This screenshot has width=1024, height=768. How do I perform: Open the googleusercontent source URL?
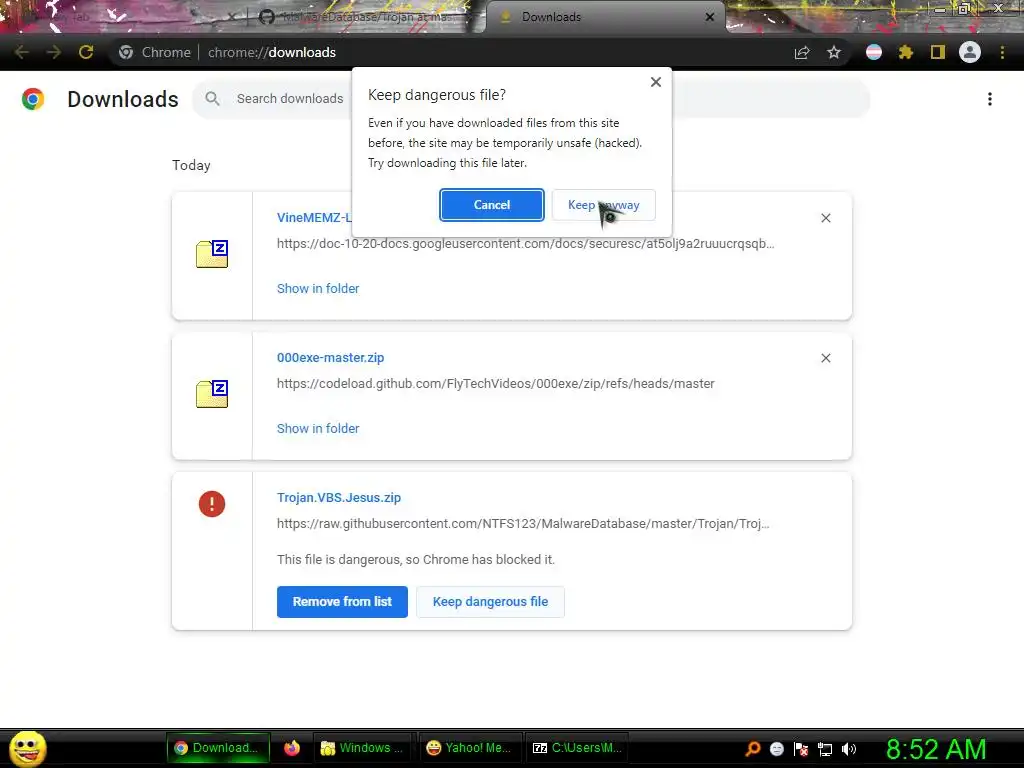[x=526, y=244]
